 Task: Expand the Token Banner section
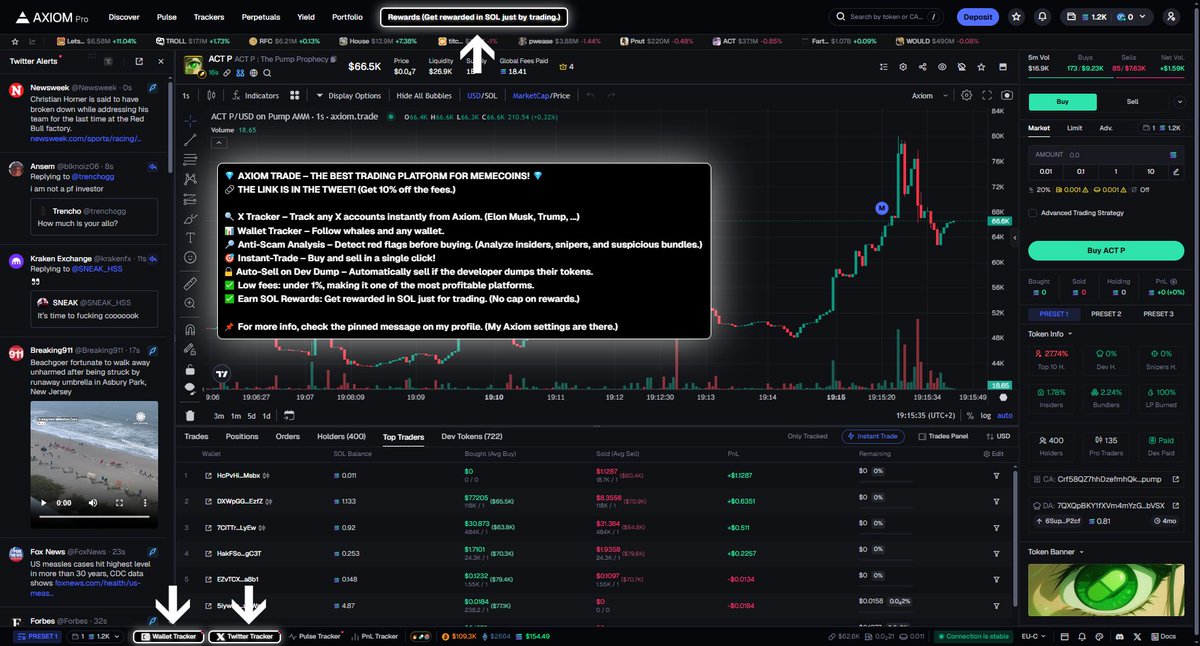(1055, 551)
